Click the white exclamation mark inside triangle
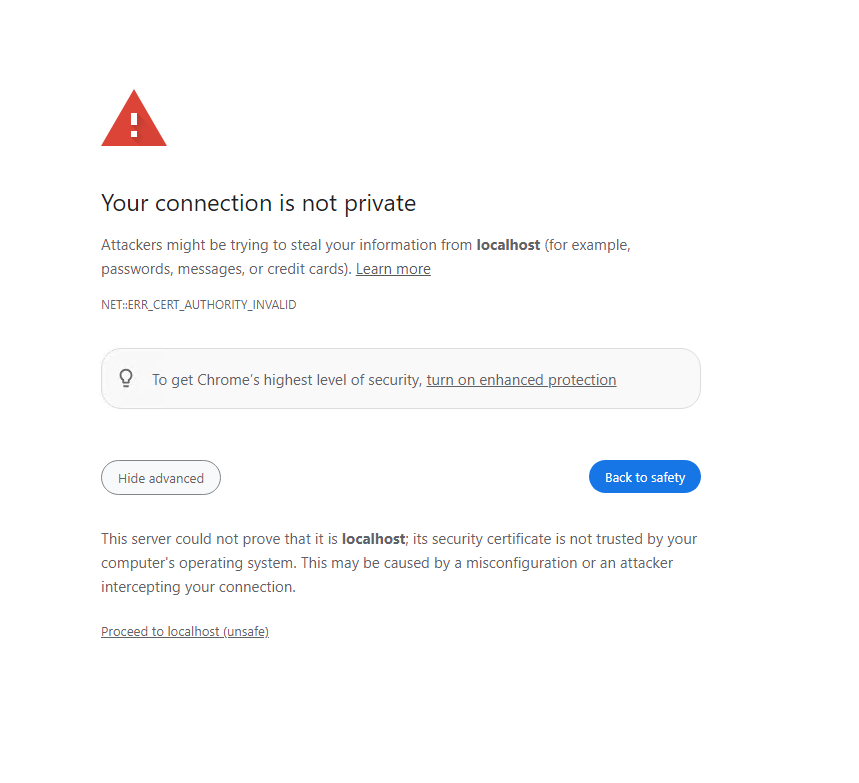Viewport: 859px width, 783px height. (x=134, y=124)
